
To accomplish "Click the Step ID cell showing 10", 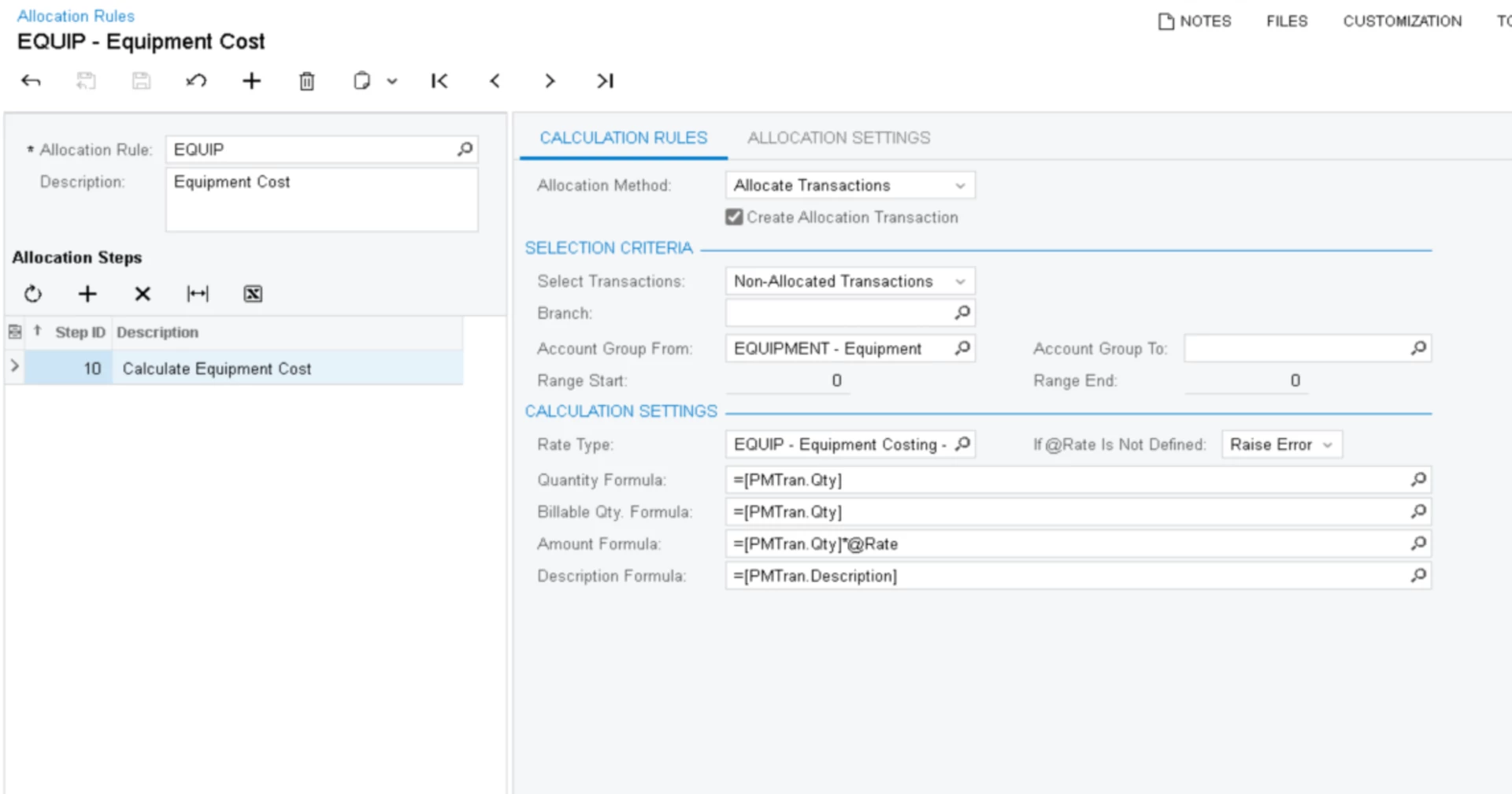I will pyautogui.click(x=69, y=368).
